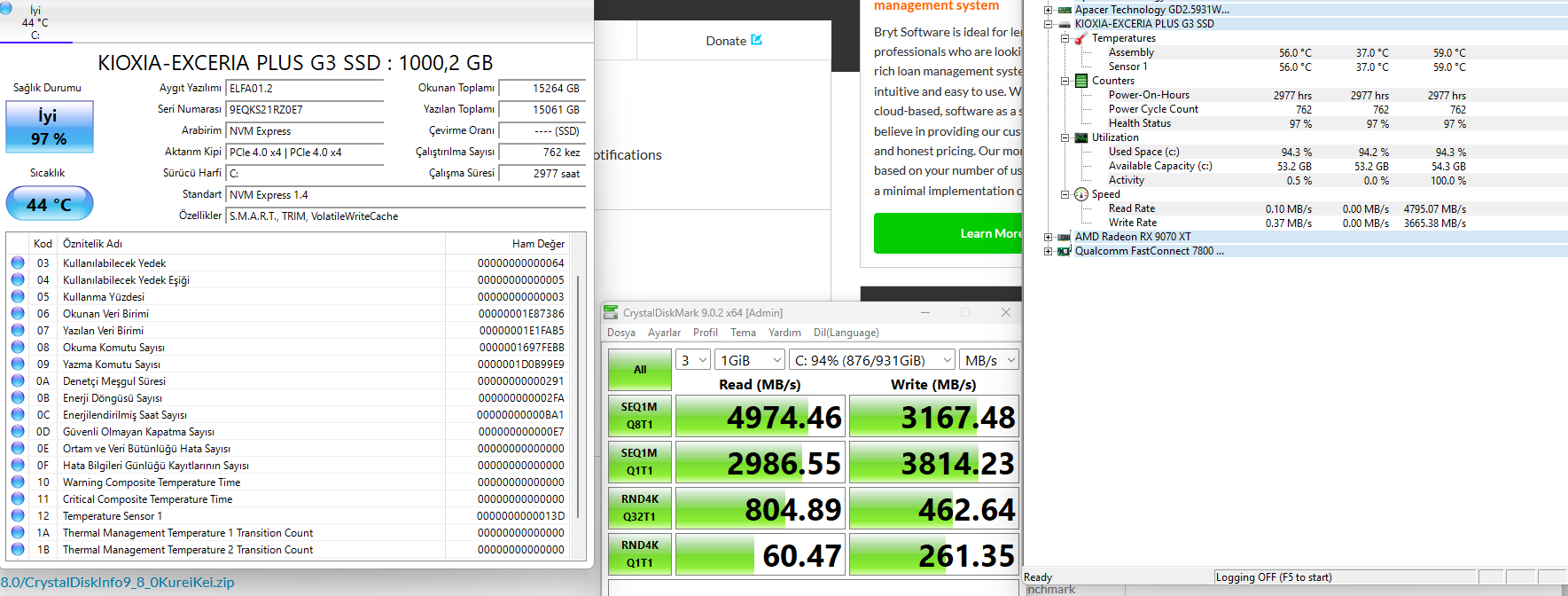Click status orb of attribute 0E Bütünlüğü Hata Sayısı
The width and height of the screenshot is (1568, 596).
pyautogui.click(x=18, y=448)
